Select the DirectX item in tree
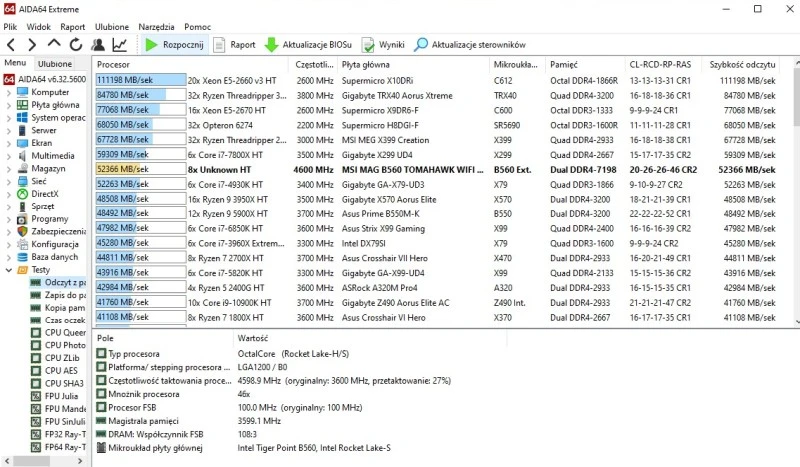This screenshot has width=800, height=467. [x=45, y=194]
